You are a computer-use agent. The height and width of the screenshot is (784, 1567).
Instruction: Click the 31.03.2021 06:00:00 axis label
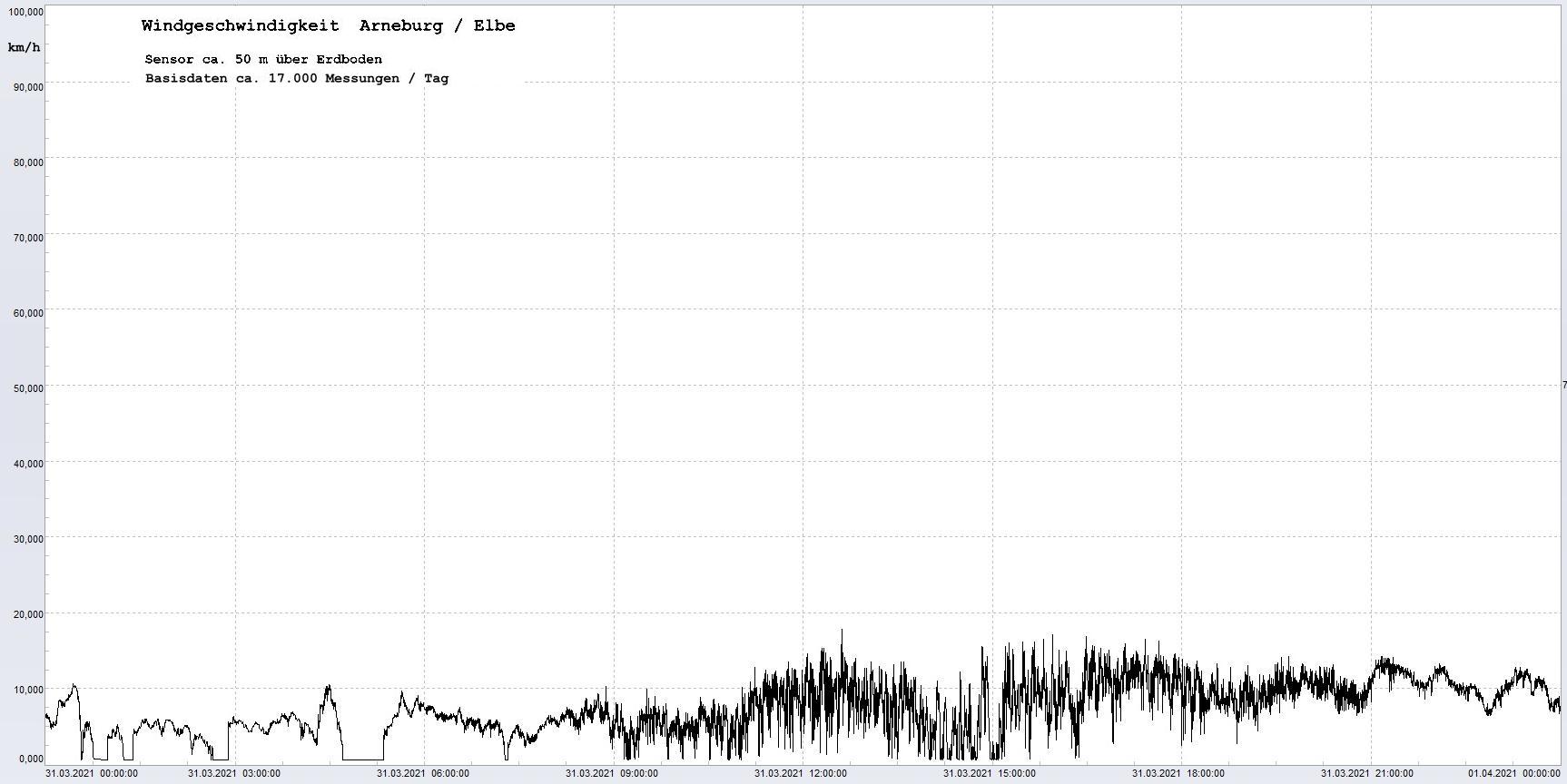[x=423, y=774]
